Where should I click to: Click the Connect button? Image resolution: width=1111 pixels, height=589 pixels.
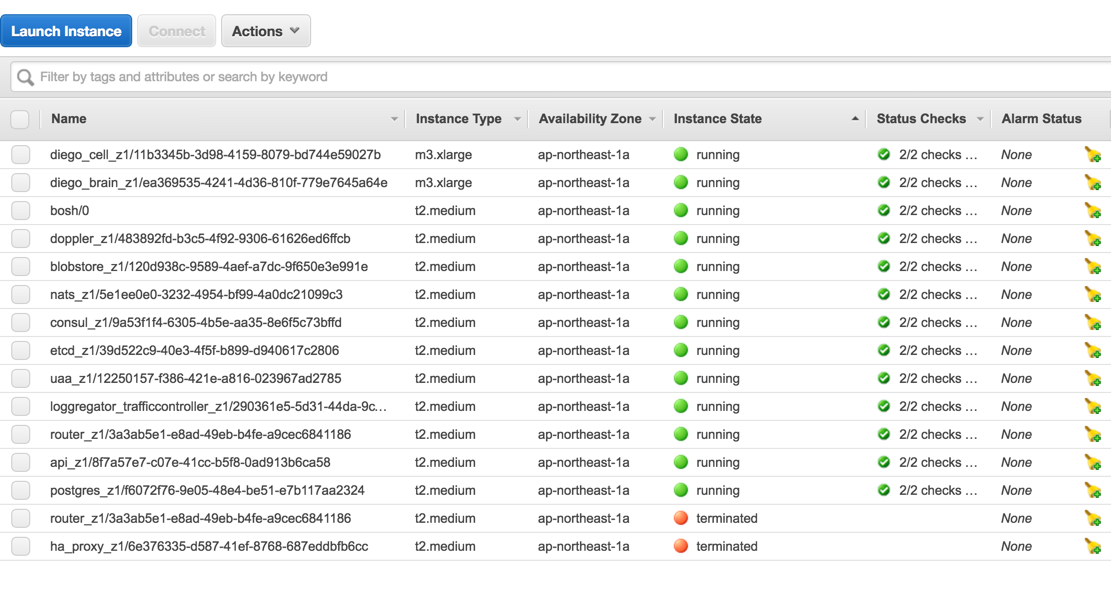click(x=176, y=31)
